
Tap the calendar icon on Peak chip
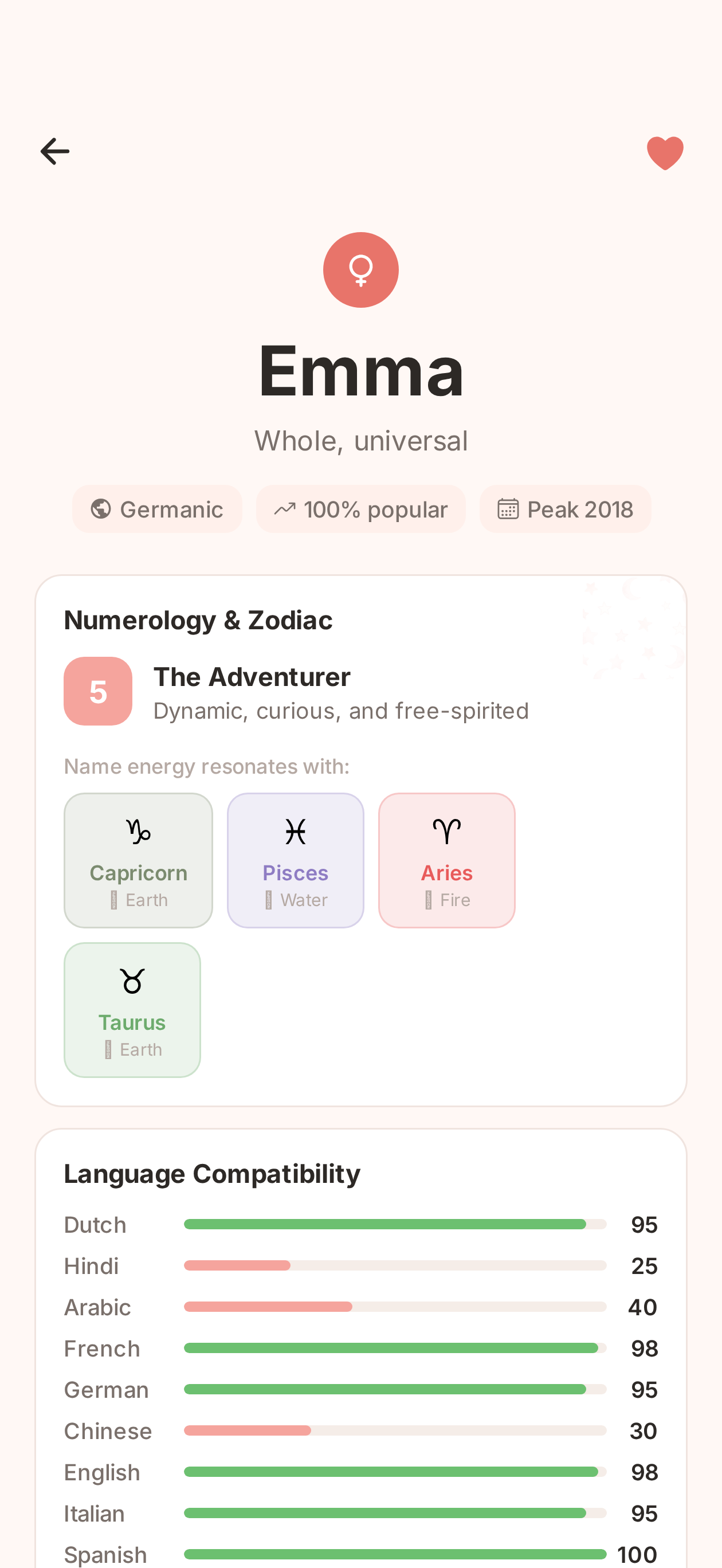coord(508,509)
